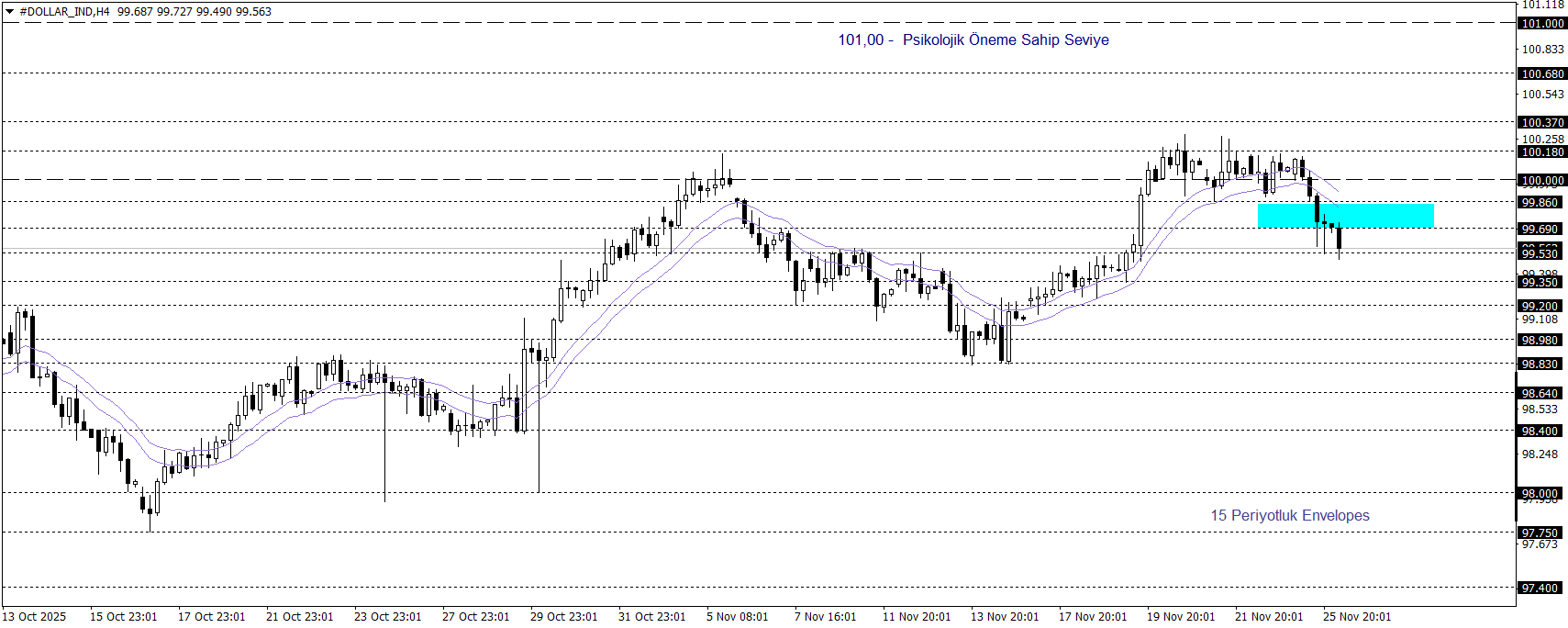The image size is (1568, 628).
Task: Click the triangle arrow beside #DOLLAR_IND,H4
Action: pyautogui.click(x=9, y=12)
